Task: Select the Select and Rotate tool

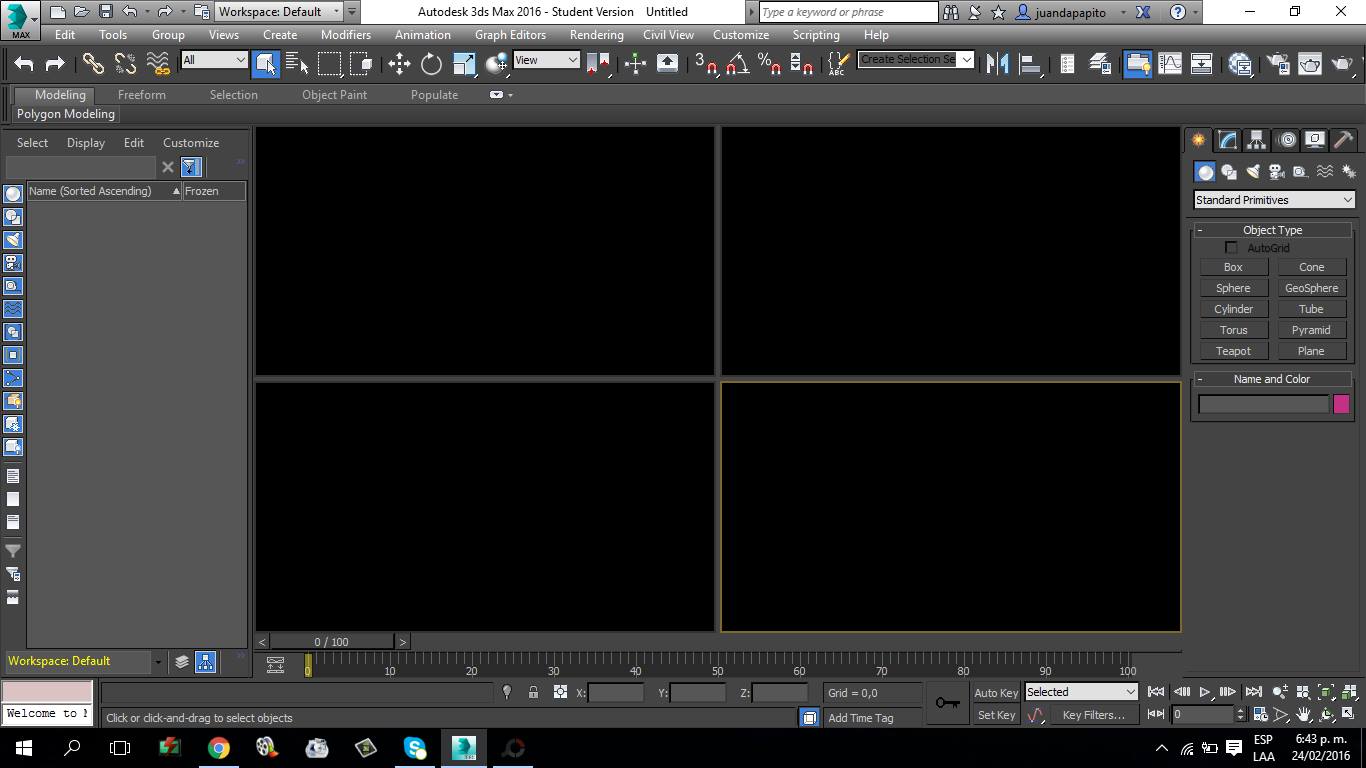Action: click(431, 64)
